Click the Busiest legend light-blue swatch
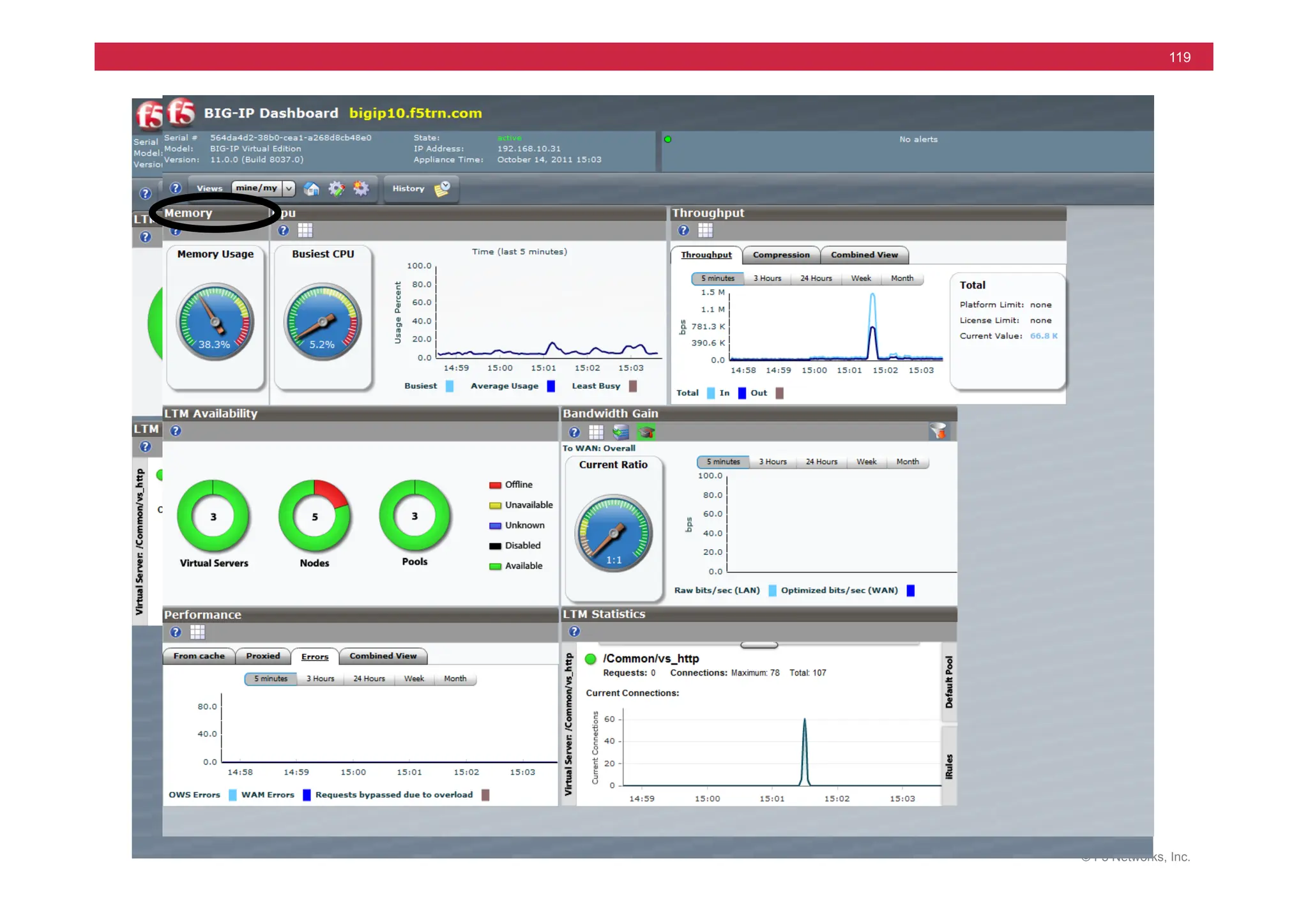This screenshot has width=1308, height=924. (x=450, y=386)
